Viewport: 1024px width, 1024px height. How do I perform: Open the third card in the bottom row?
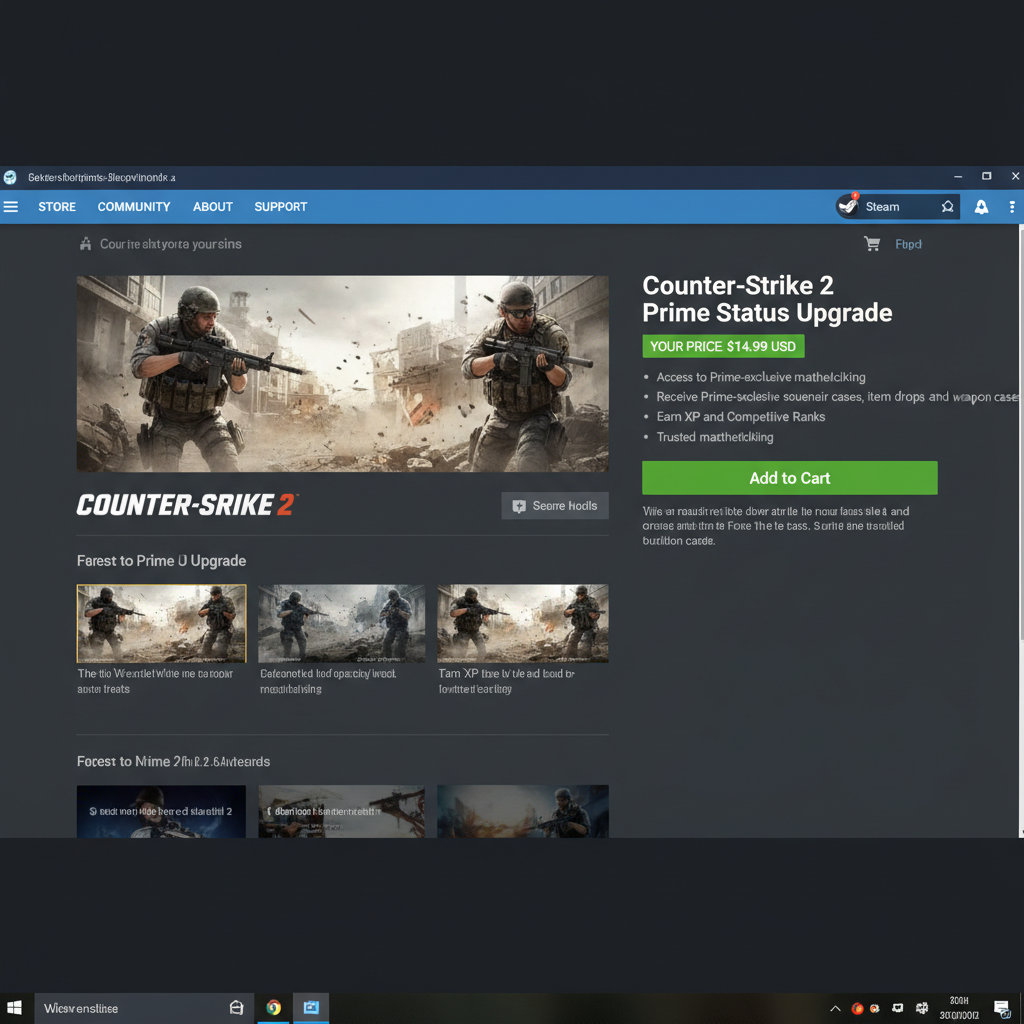click(522, 811)
